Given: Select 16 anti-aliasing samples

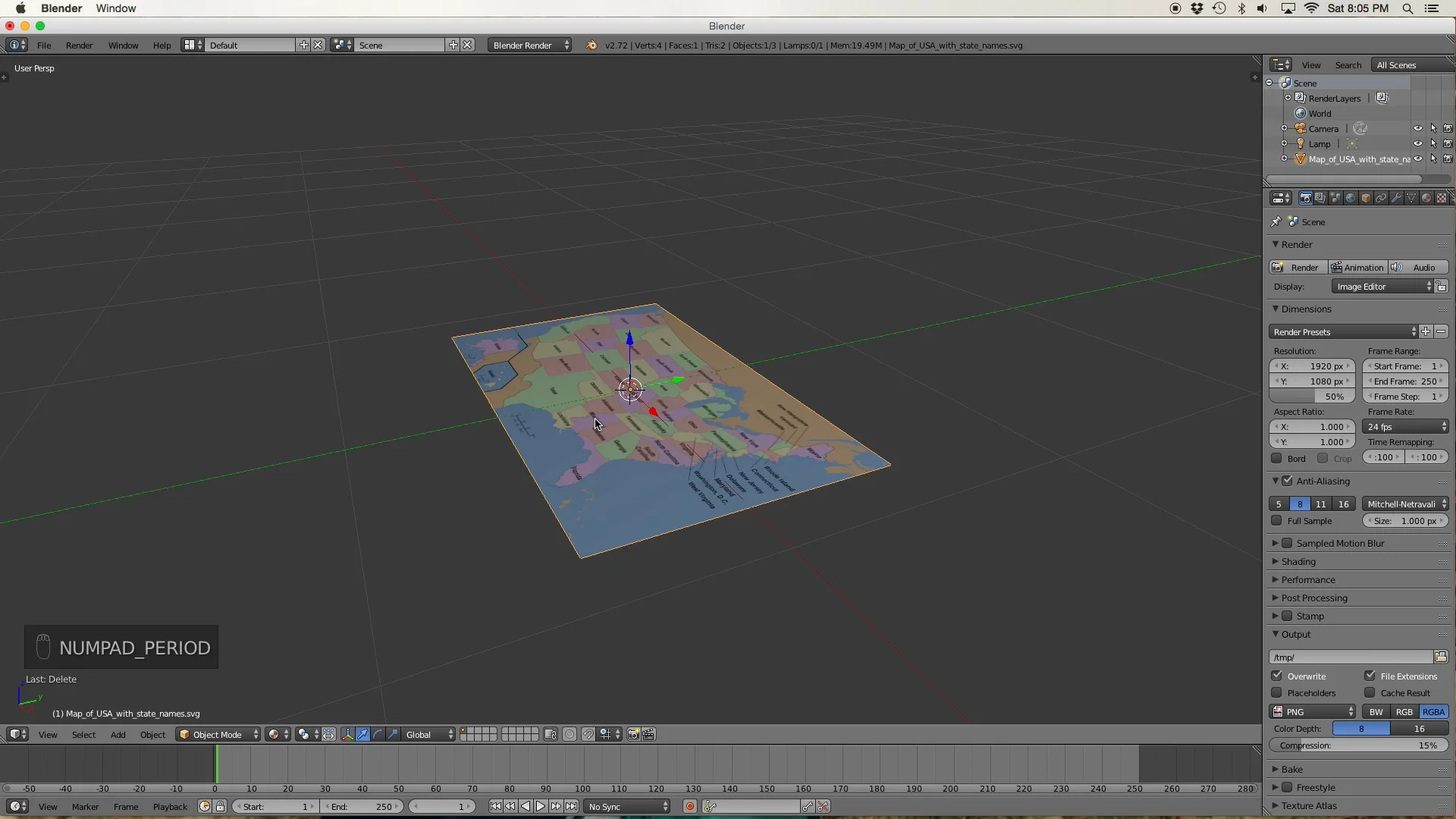Looking at the screenshot, I should click(x=1343, y=504).
